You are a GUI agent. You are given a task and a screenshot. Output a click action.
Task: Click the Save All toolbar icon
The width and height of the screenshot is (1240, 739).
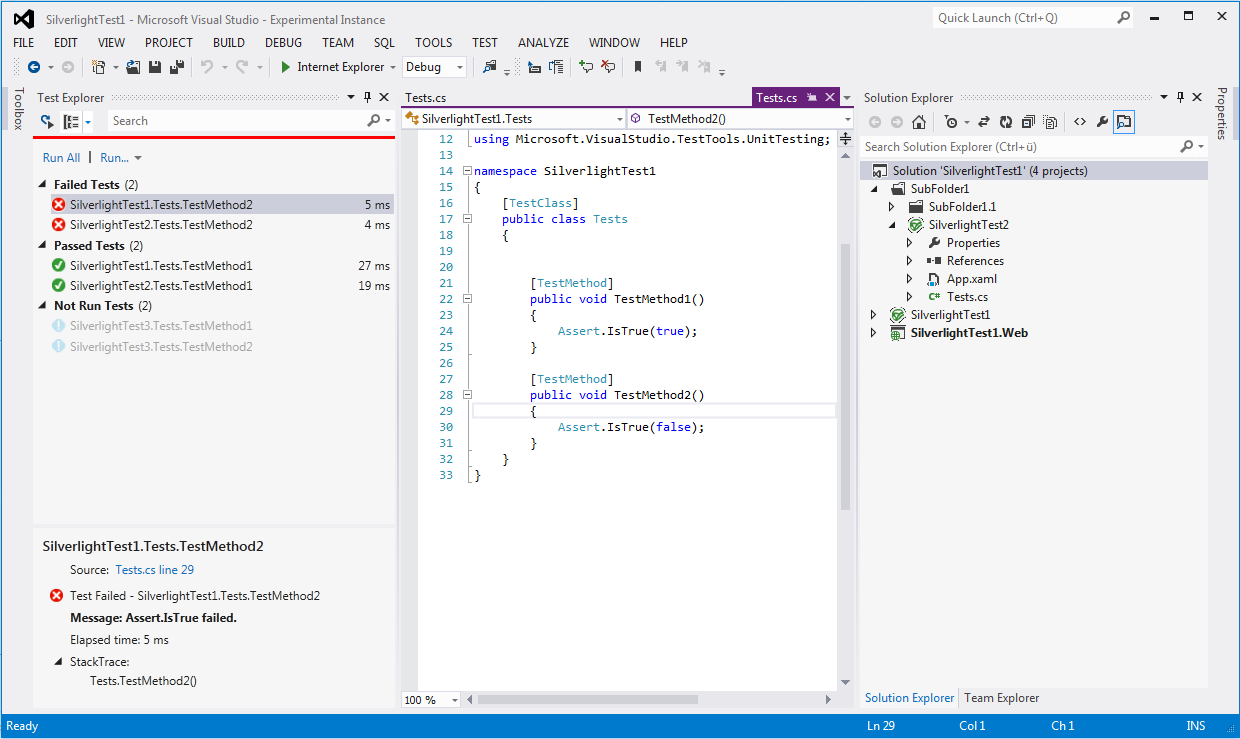coord(176,67)
